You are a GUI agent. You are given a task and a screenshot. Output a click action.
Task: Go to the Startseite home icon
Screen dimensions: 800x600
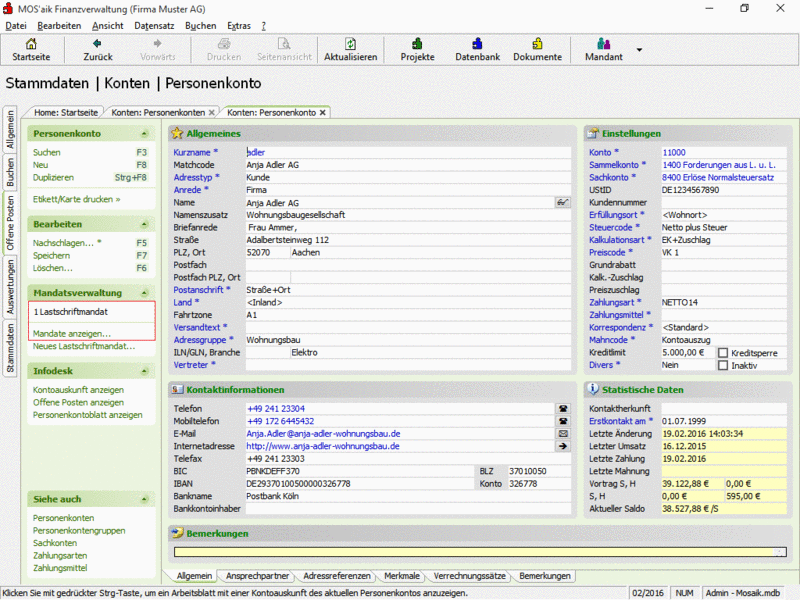[31, 44]
